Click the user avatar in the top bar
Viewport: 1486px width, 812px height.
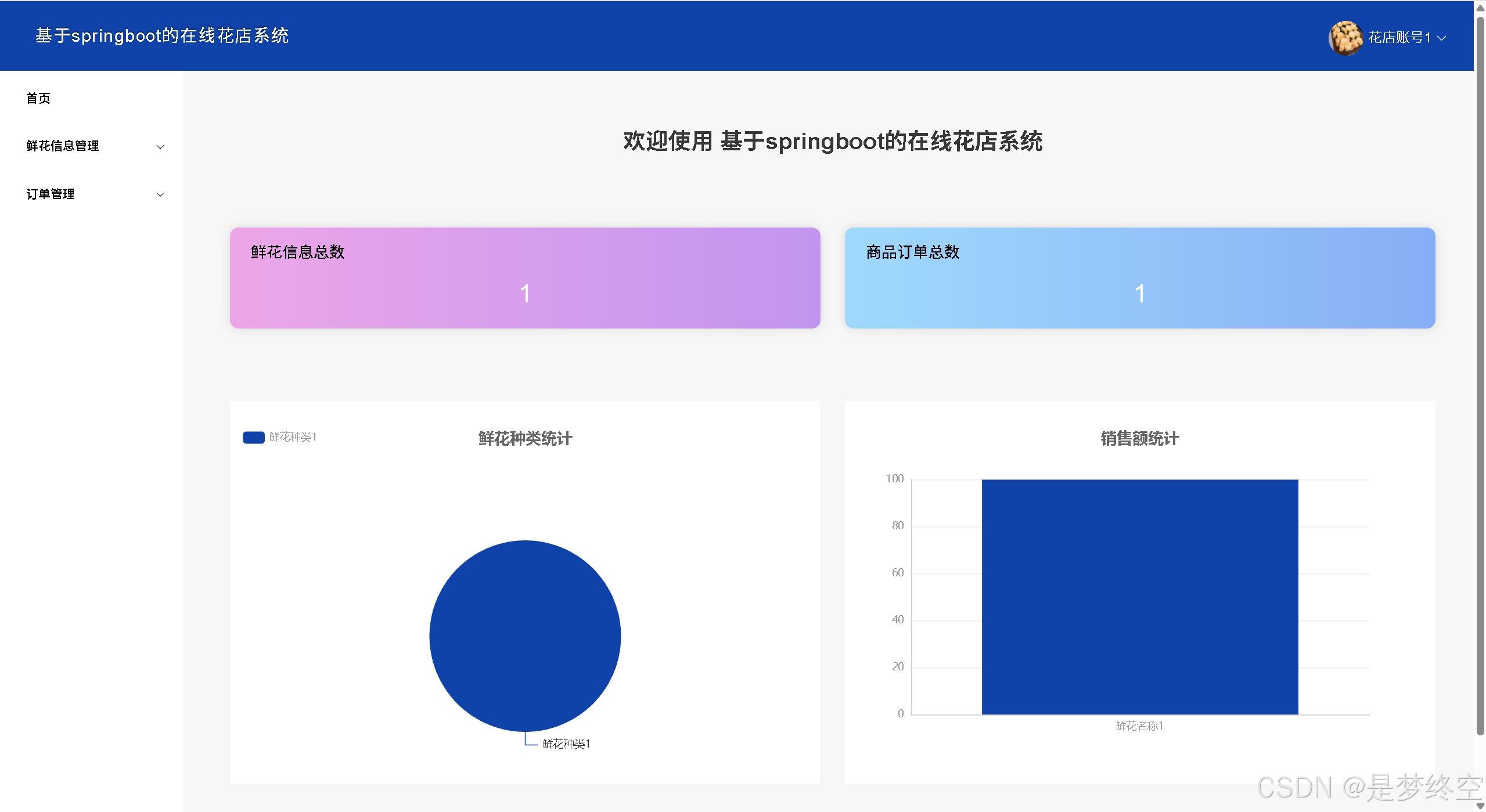coord(1346,37)
